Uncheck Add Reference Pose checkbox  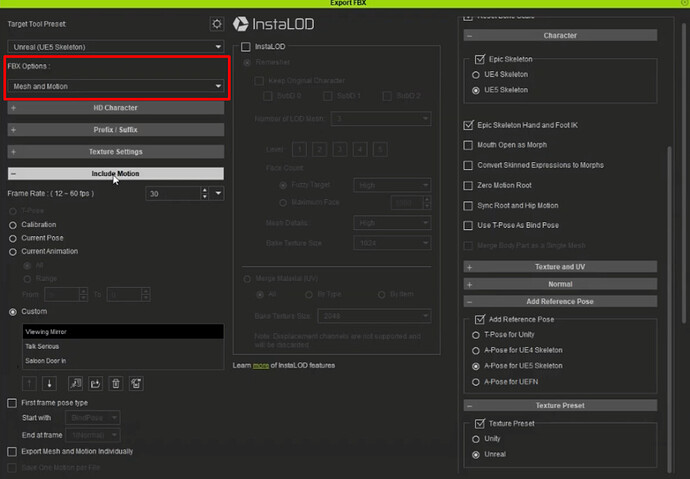click(480, 319)
